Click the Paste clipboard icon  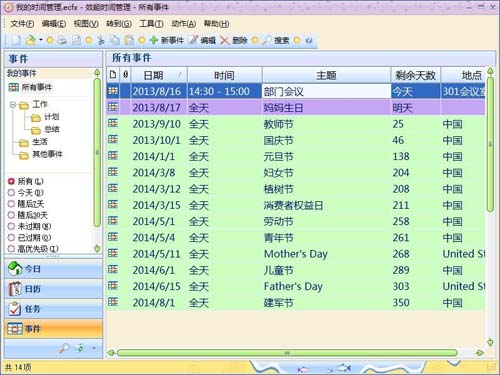pyautogui.click(x=129, y=40)
